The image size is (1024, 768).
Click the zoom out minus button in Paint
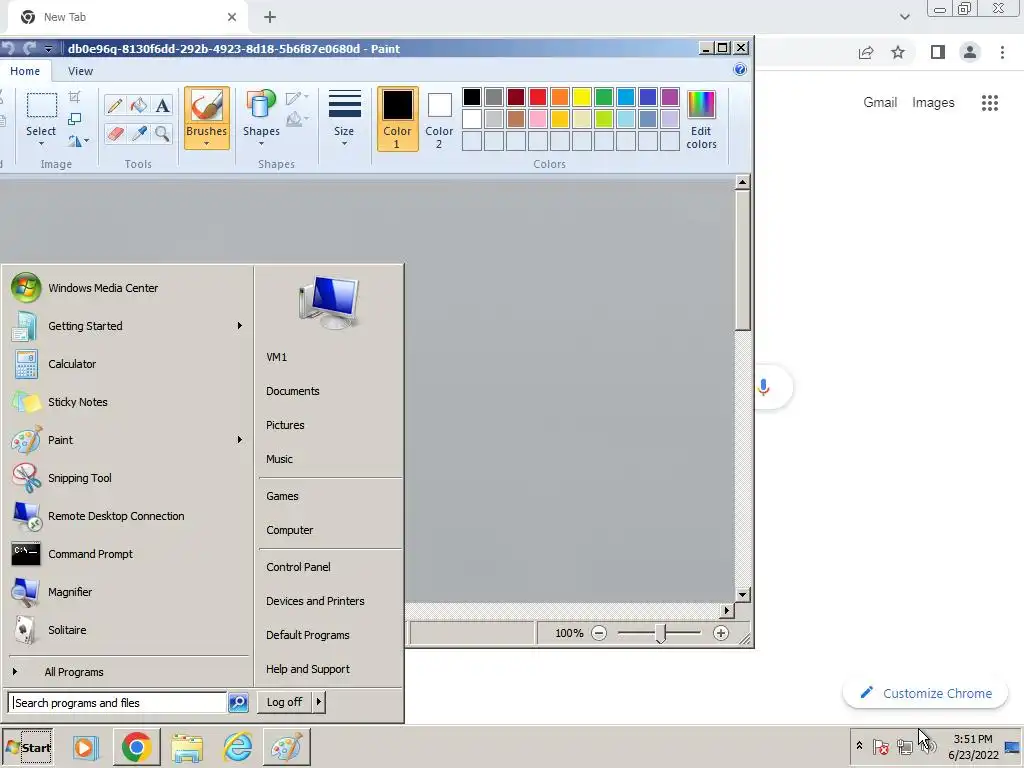[x=599, y=633]
